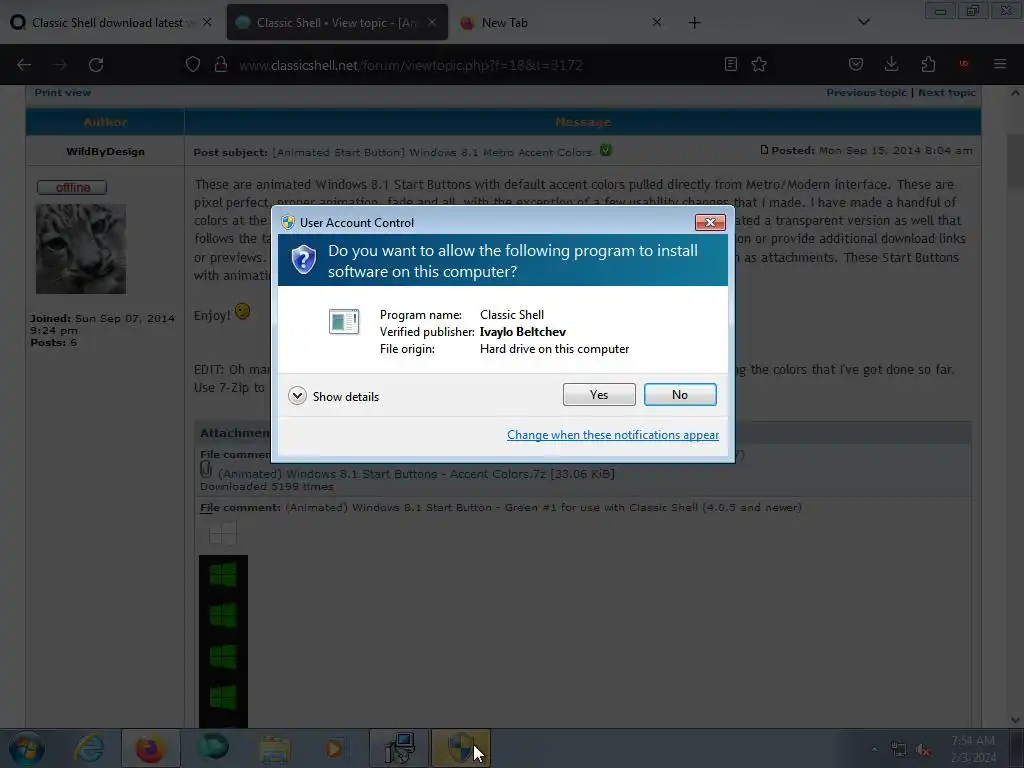The image size is (1024, 768).
Task: Open the Downloads toolbar icon
Action: coord(891,64)
